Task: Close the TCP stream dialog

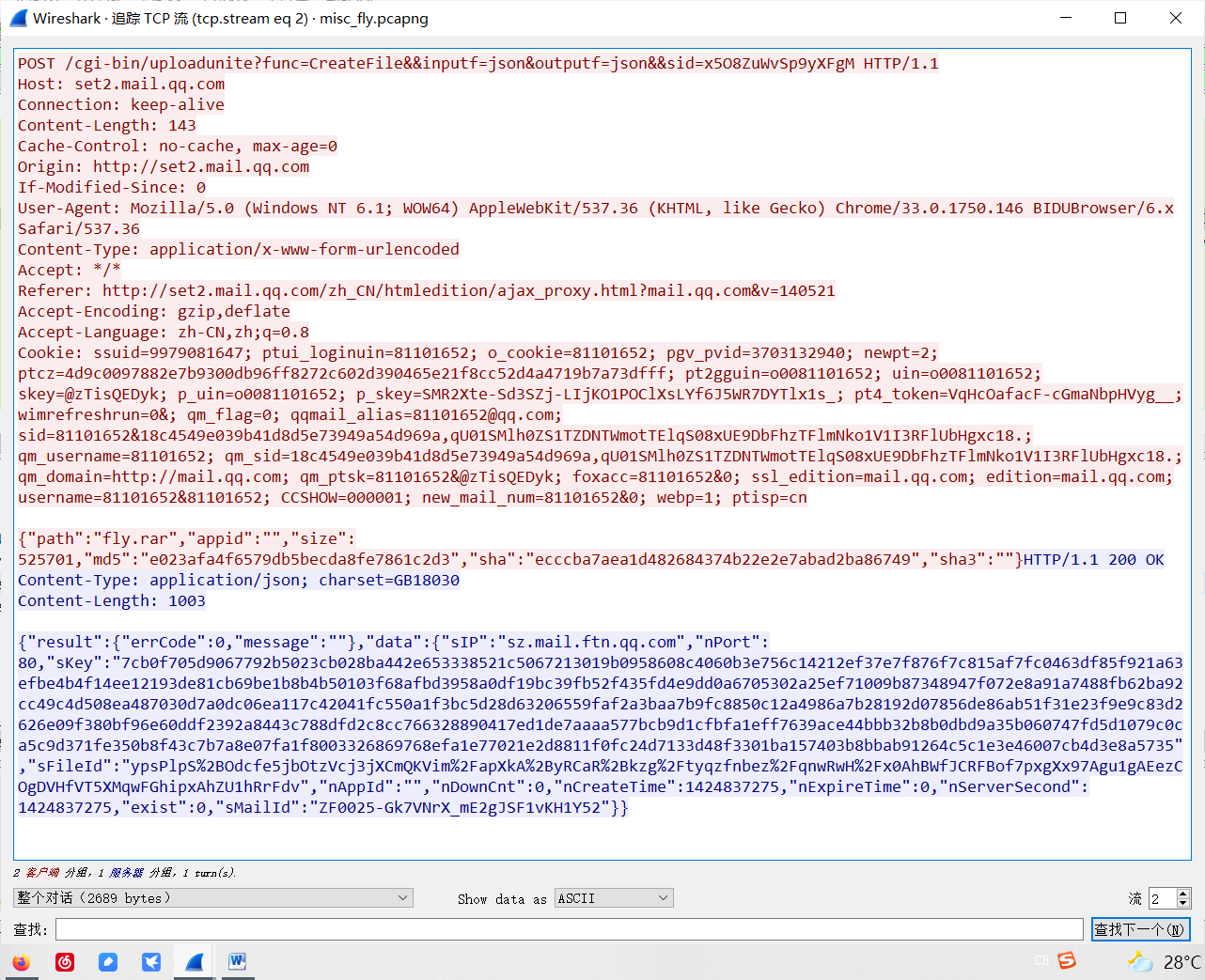Action: point(1175,18)
